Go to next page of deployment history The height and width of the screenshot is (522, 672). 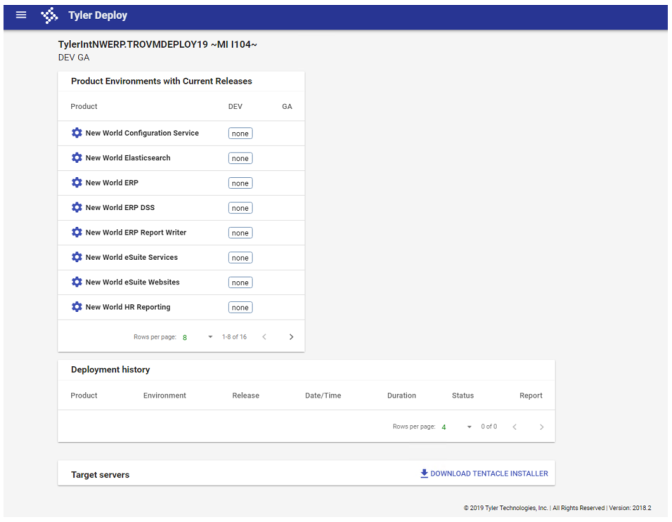click(542, 427)
